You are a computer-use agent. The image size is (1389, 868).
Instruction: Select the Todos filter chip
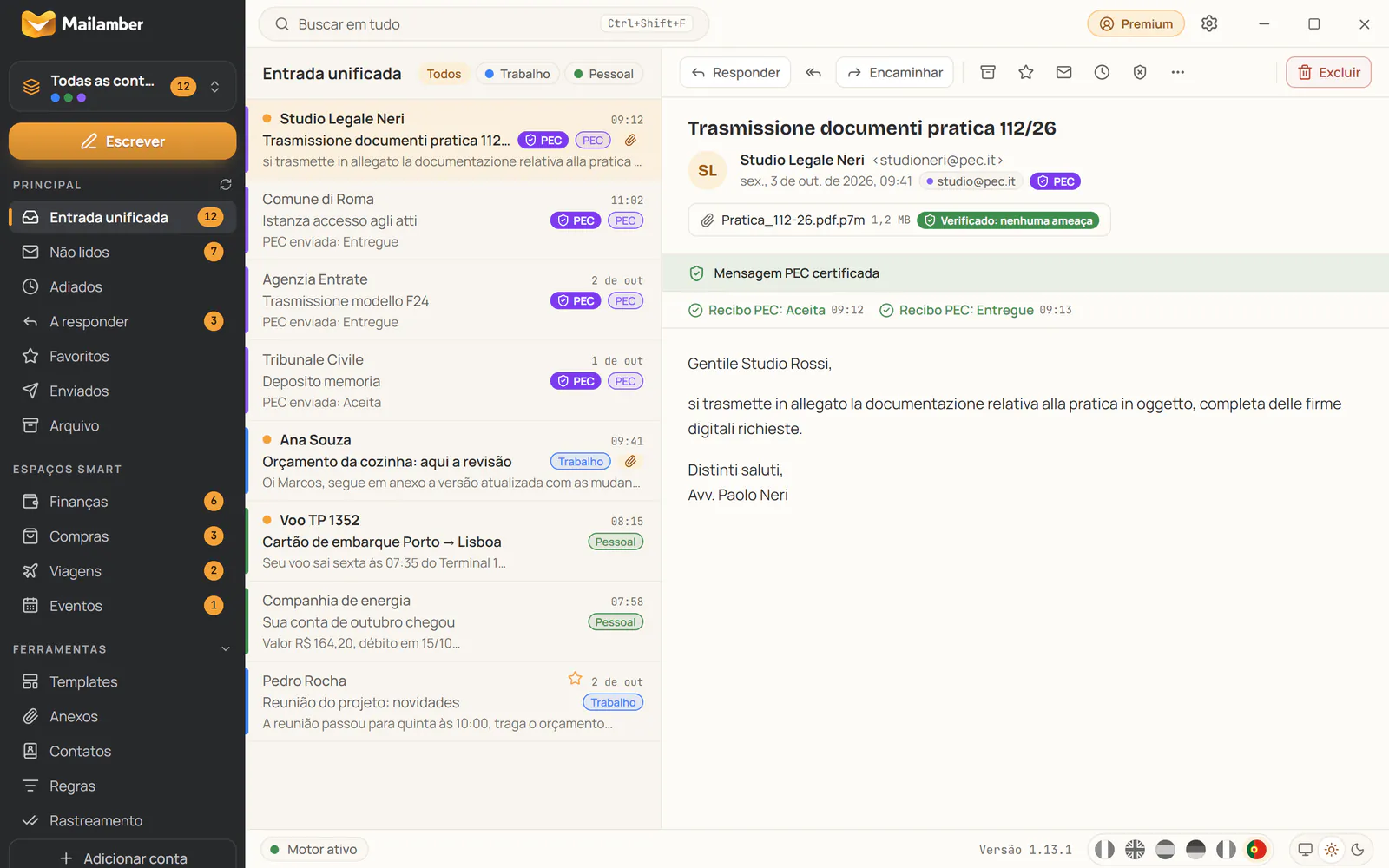444,74
